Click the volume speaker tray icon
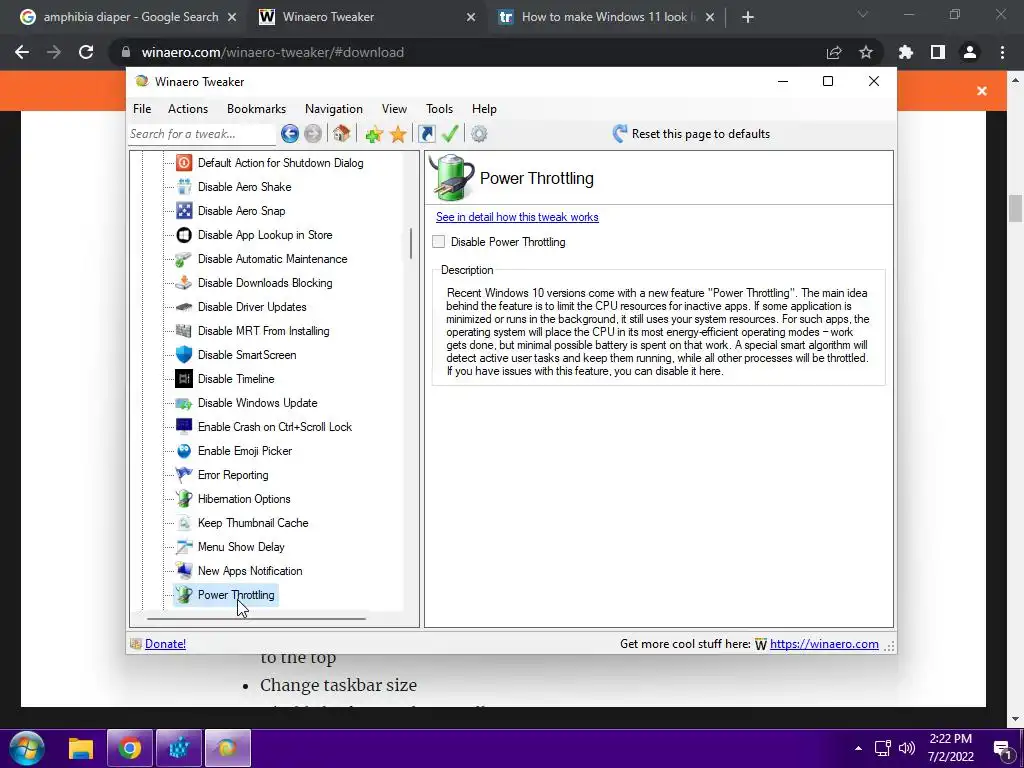1024x768 pixels. [x=907, y=748]
